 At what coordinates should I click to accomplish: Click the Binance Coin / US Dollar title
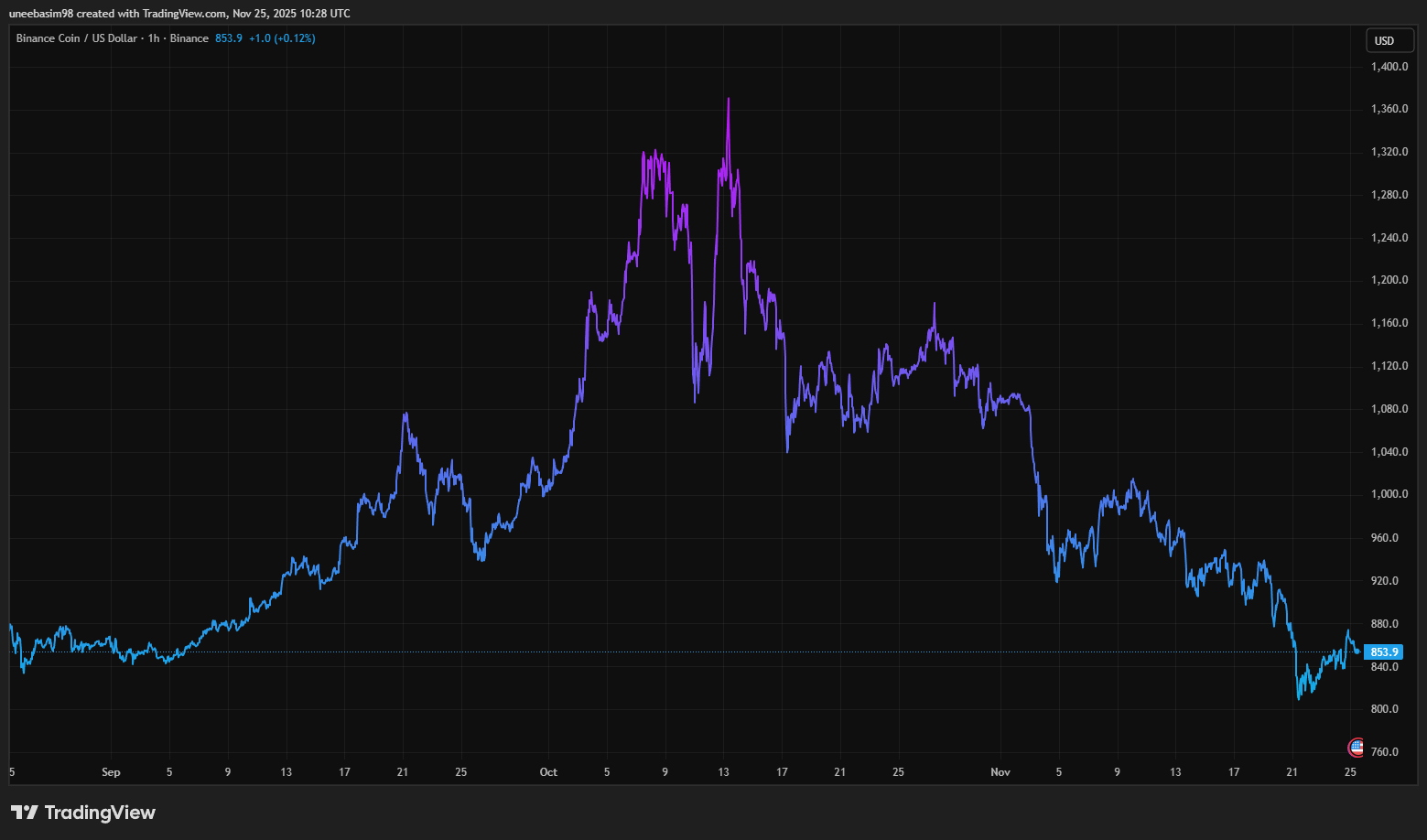[76, 38]
